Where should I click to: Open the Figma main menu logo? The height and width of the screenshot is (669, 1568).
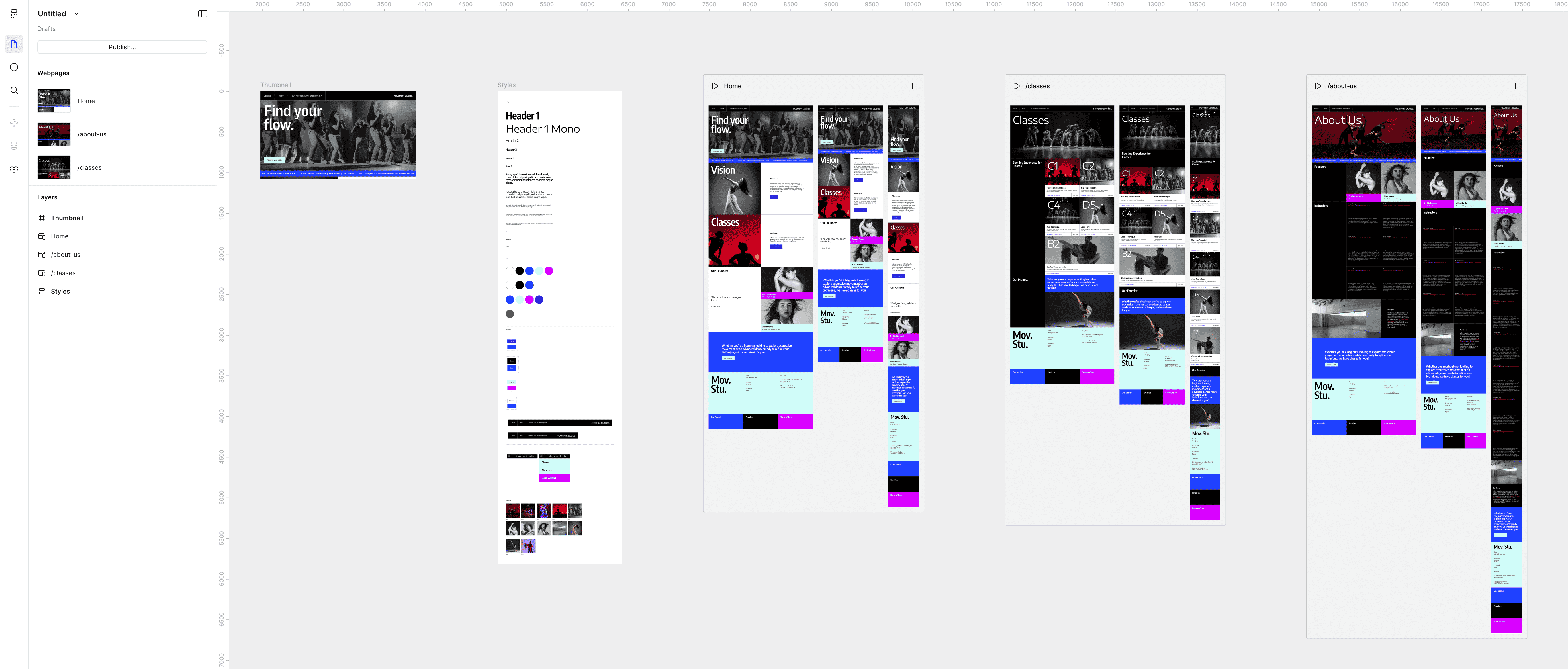14,13
